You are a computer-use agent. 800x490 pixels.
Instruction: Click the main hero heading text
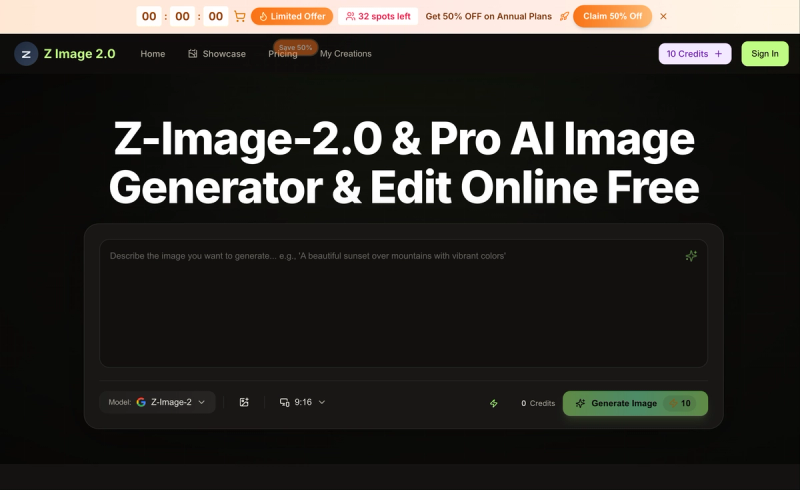coord(404,163)
